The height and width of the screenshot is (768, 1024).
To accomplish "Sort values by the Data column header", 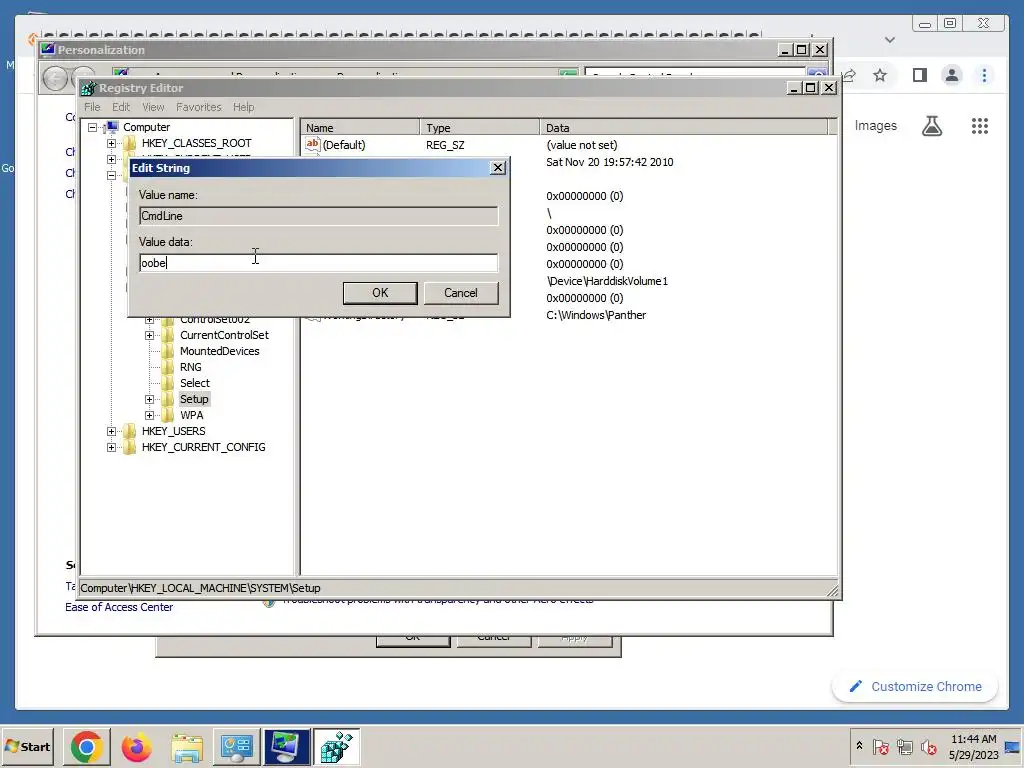I will (684, 128).
